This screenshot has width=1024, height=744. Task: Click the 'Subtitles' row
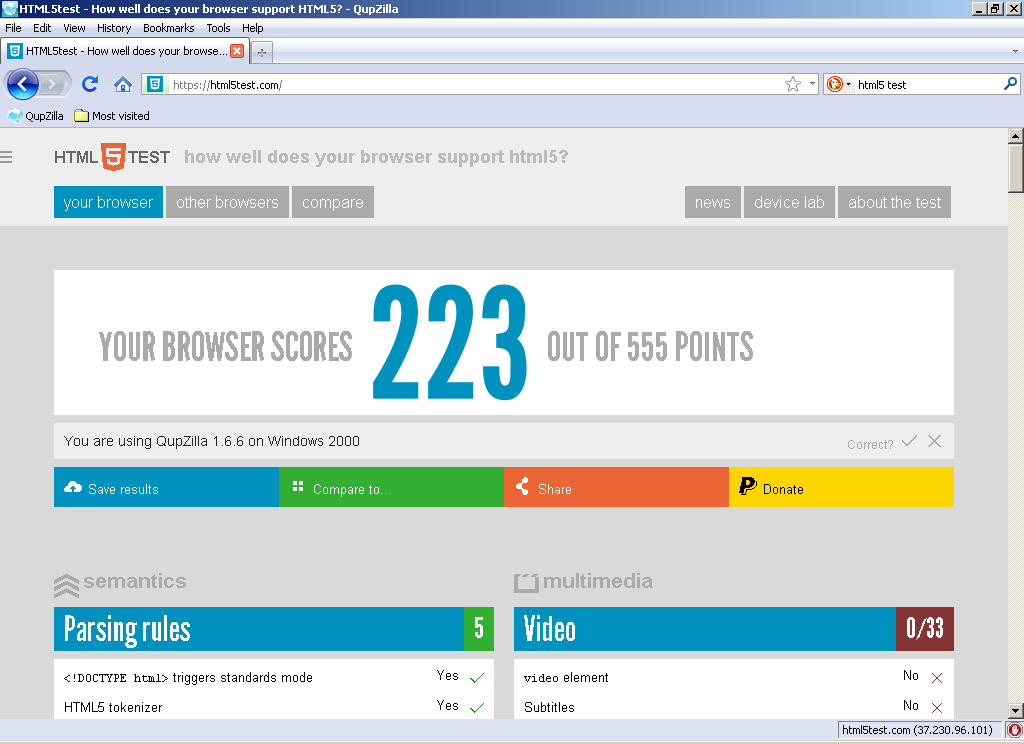pos(734,707)
